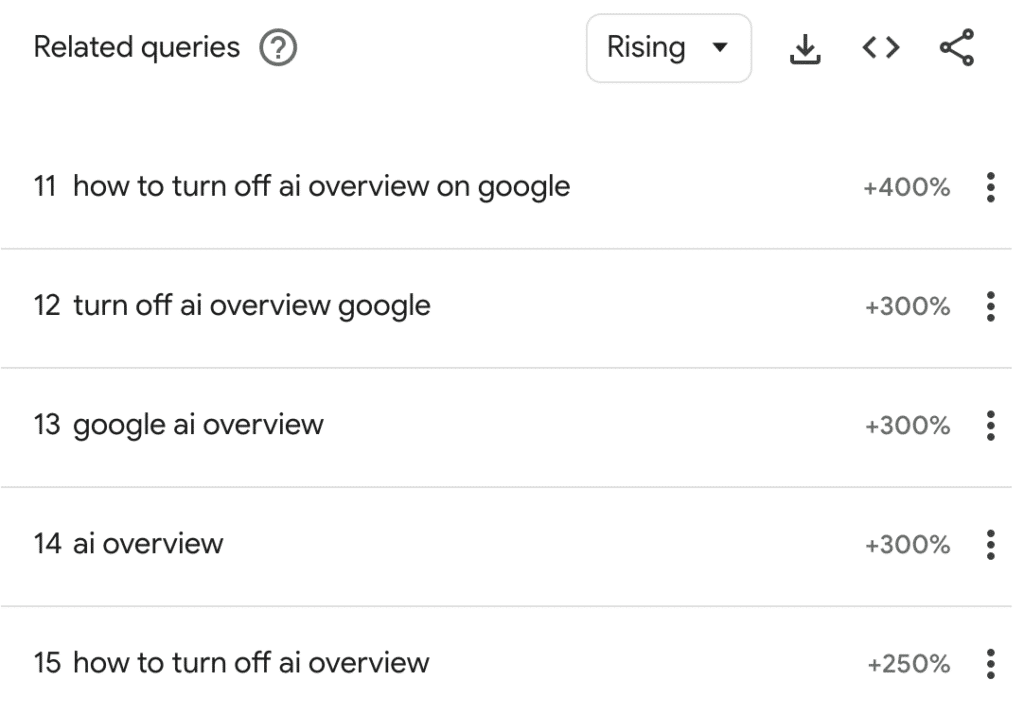Image resolution: width=1024 pixels, height=715 pixels.
Task: Click the +300% value for query 12
Action: pyautogui.click(x=908, y=306)
